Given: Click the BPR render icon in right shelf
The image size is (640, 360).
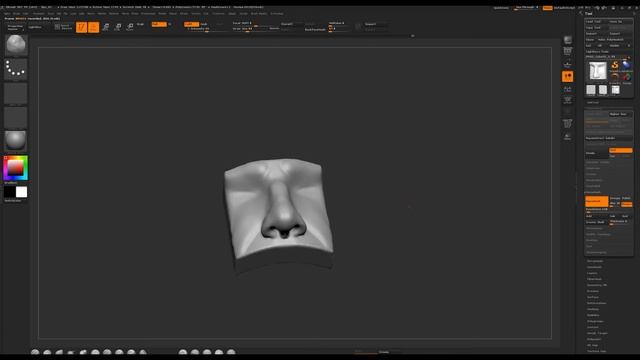Looking at the screenshot, I should pos(568,40).
